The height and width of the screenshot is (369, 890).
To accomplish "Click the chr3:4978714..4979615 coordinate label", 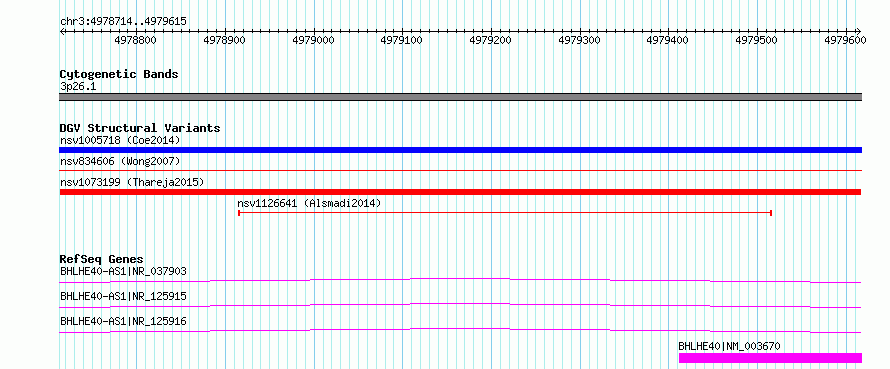I will [123, 22].
